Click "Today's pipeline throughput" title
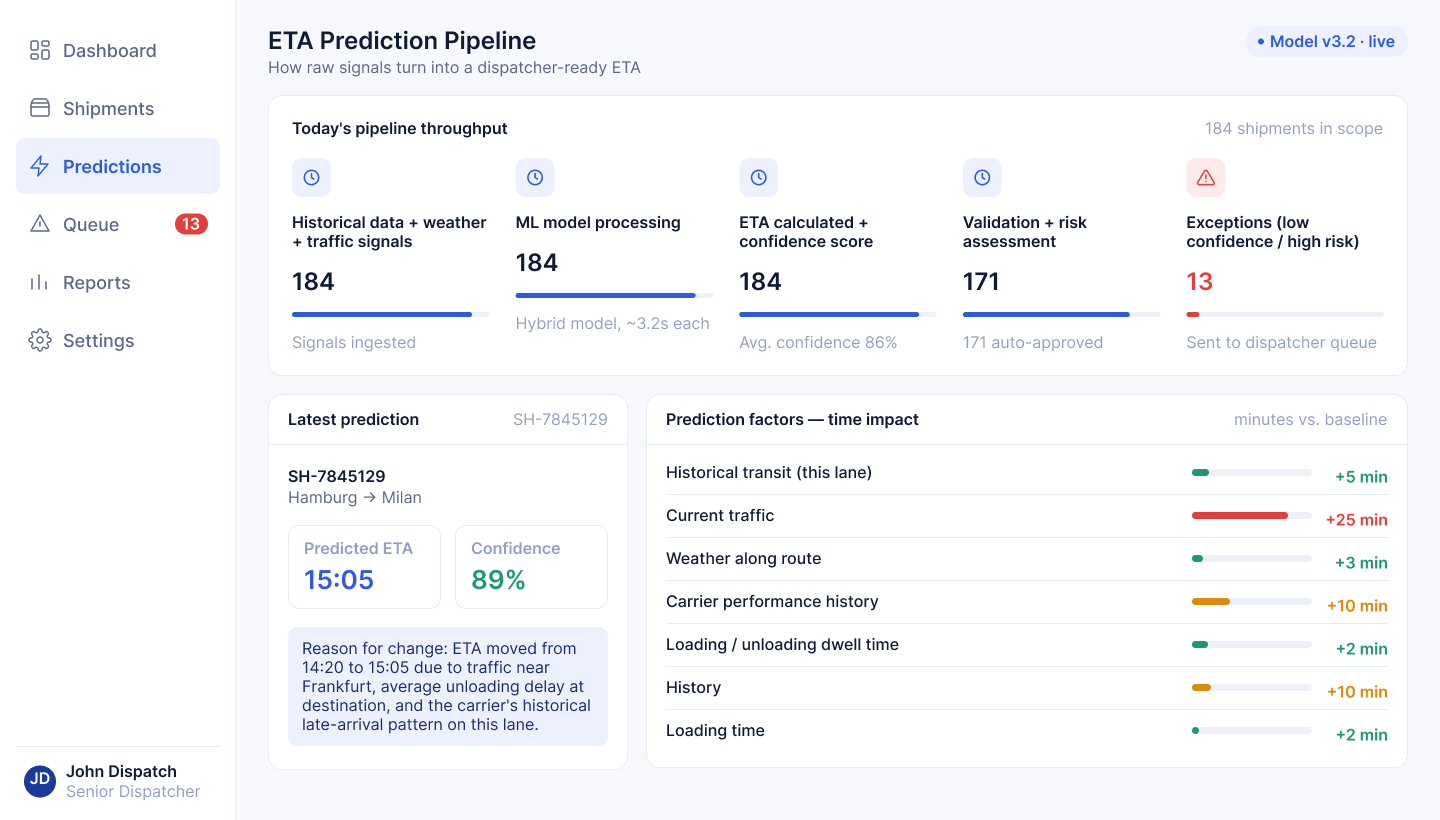 tap(400, 128)
